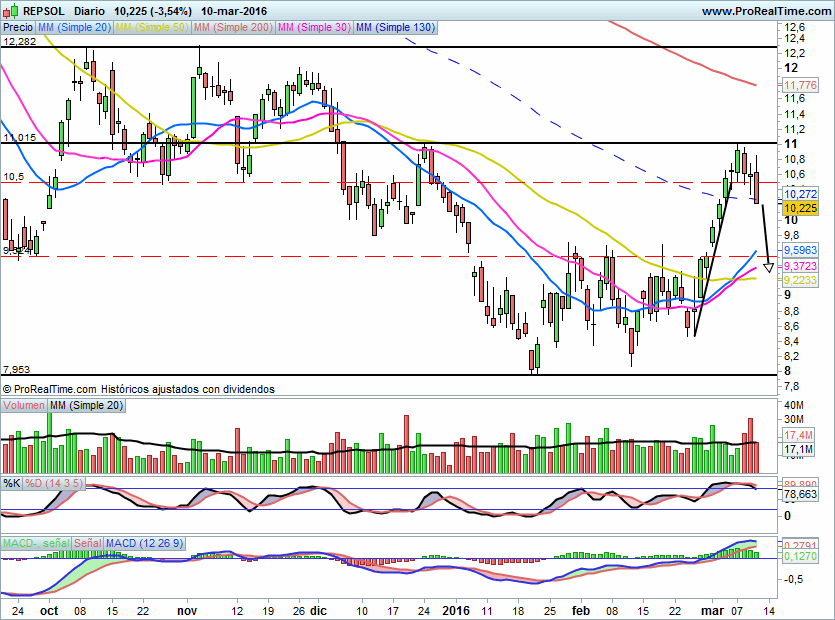
Task: Click the 9,3723 moving average tag
Action: [x=800, y=266]
